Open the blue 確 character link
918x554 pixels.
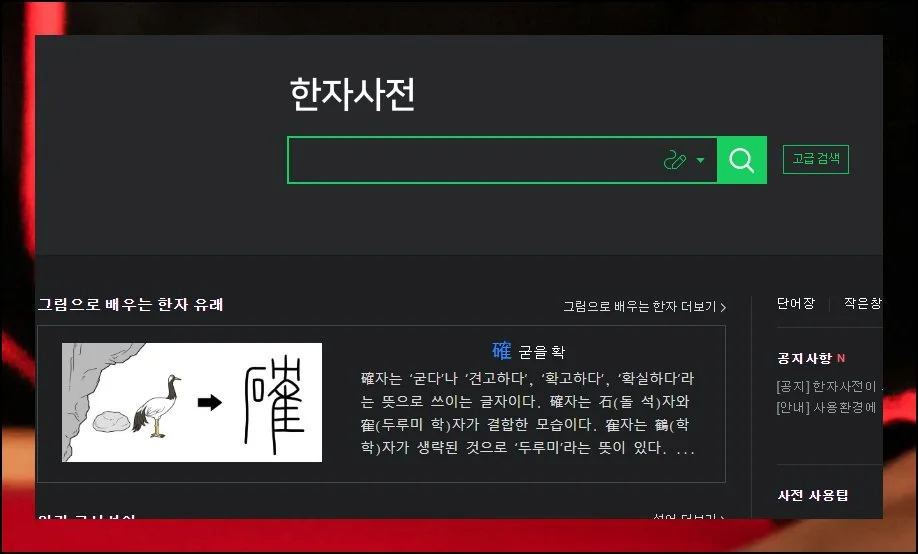(502, 351)
